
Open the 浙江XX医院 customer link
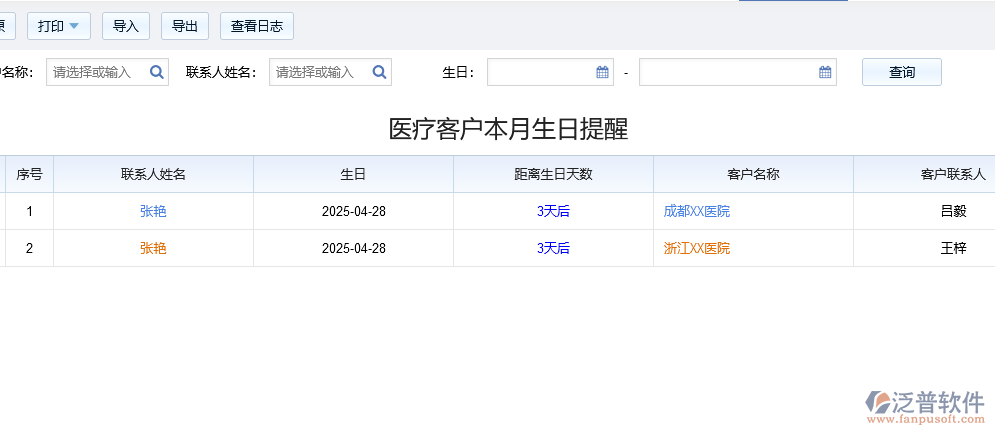[697, 248]
